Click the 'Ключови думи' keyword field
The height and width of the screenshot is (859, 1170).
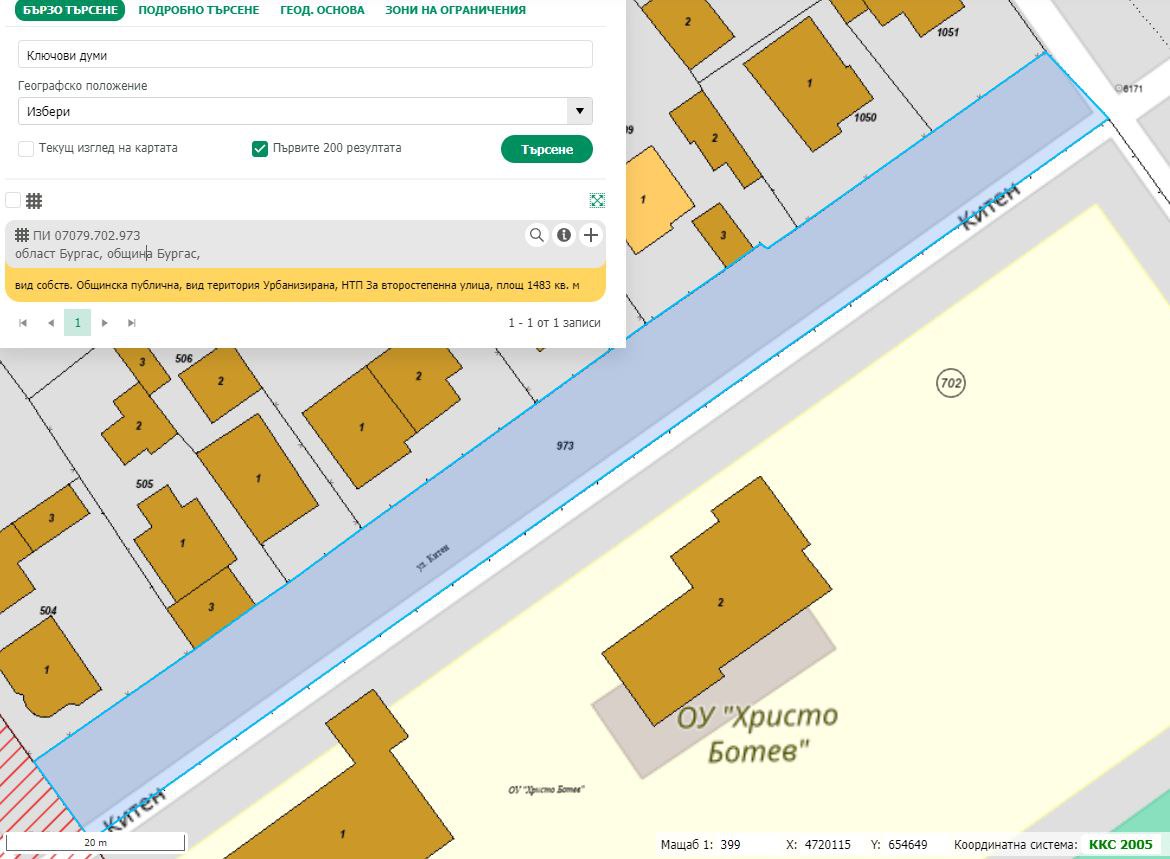pos(305,55)
